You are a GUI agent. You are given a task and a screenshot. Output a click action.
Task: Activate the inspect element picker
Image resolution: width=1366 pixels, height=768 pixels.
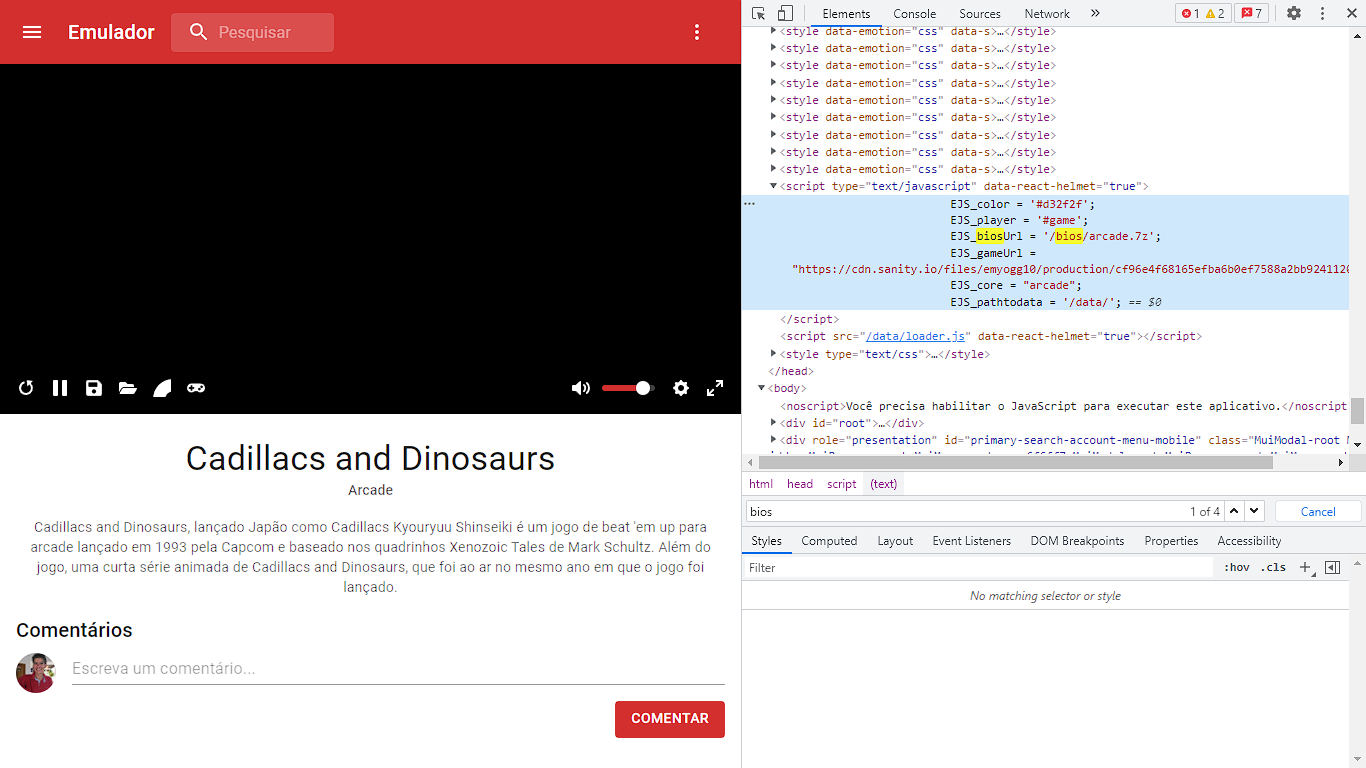coord(758,13)
